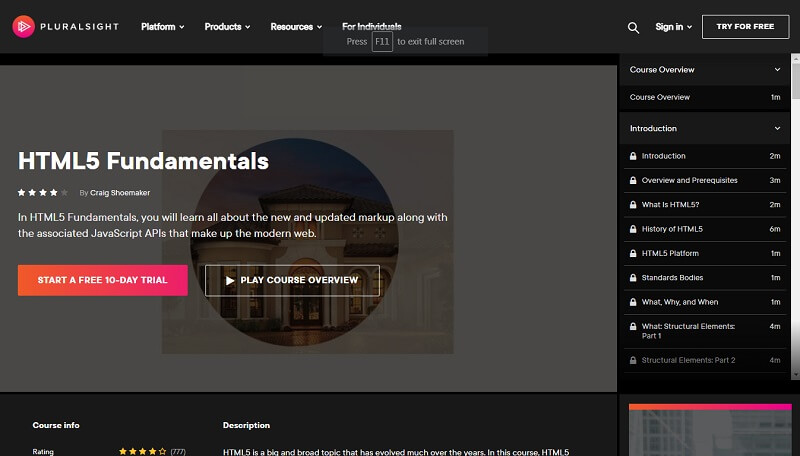Click lock icon beside HTML5 Platform
The height and width of the screenshot is (456, 800).
633,254
